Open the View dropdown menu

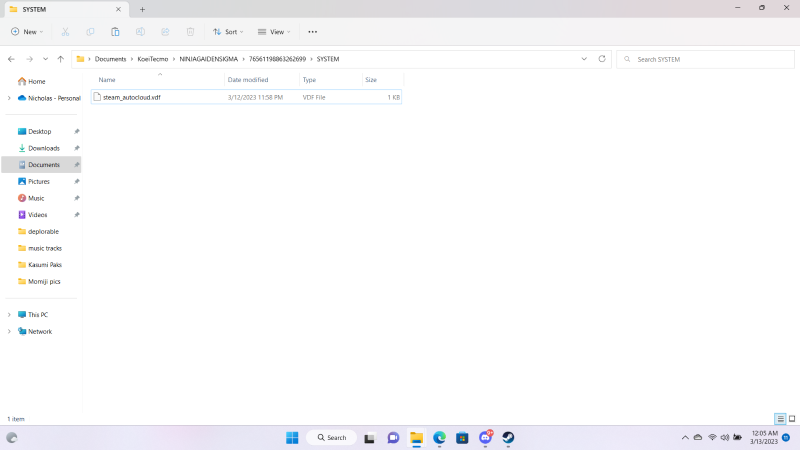[x=274, y=32]
